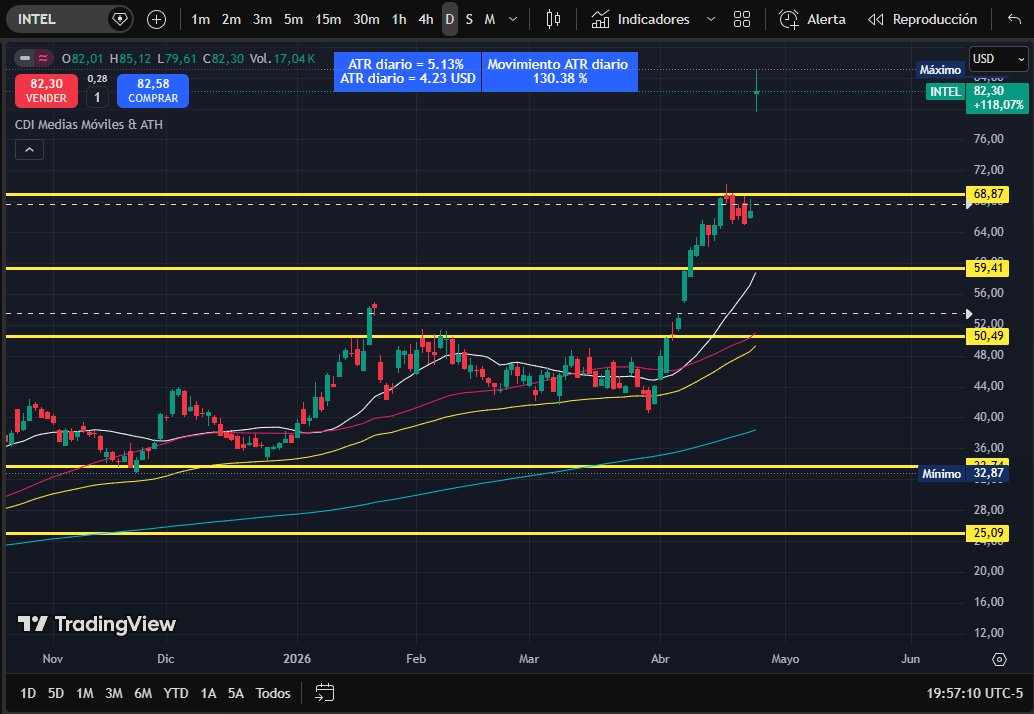Set the range to 5D
Viewport: 1034px width, 714px height.
tap(56, 693)
